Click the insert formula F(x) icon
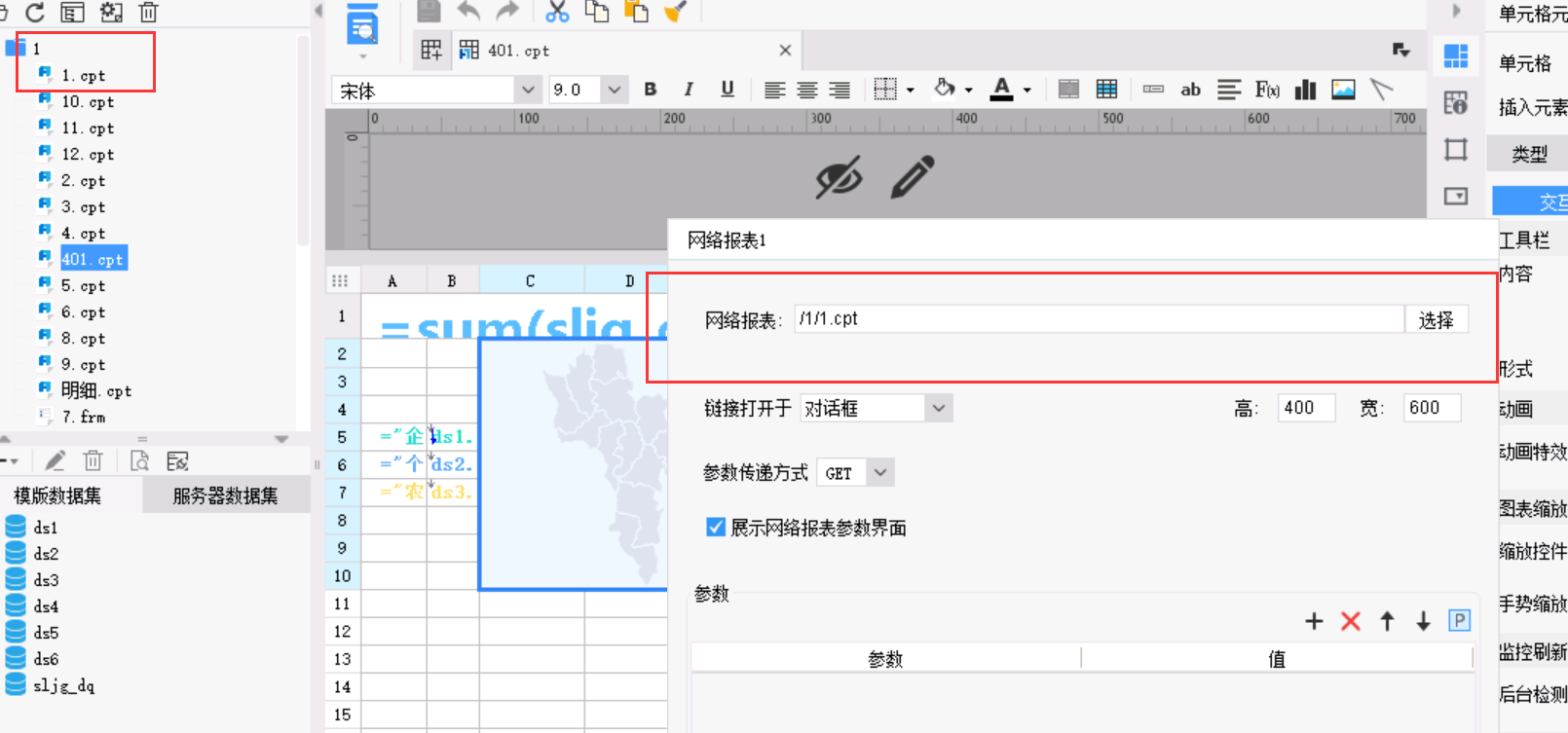The width and height of the screenshot is (1568, 733). (1267, 90)
